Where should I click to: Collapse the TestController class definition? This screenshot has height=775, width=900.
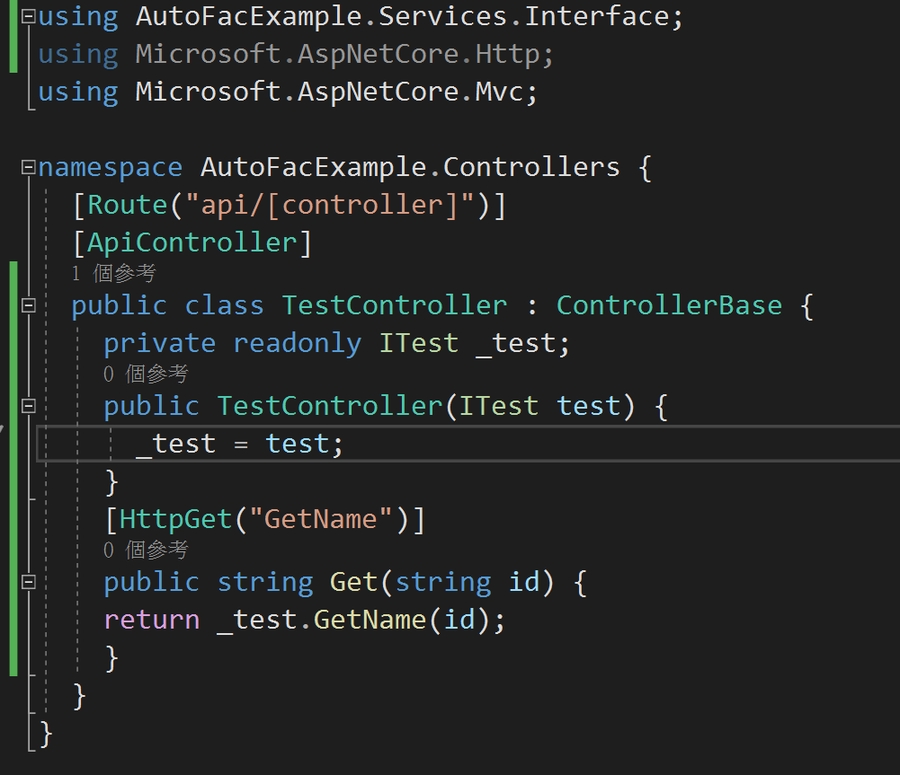(28, 305)
